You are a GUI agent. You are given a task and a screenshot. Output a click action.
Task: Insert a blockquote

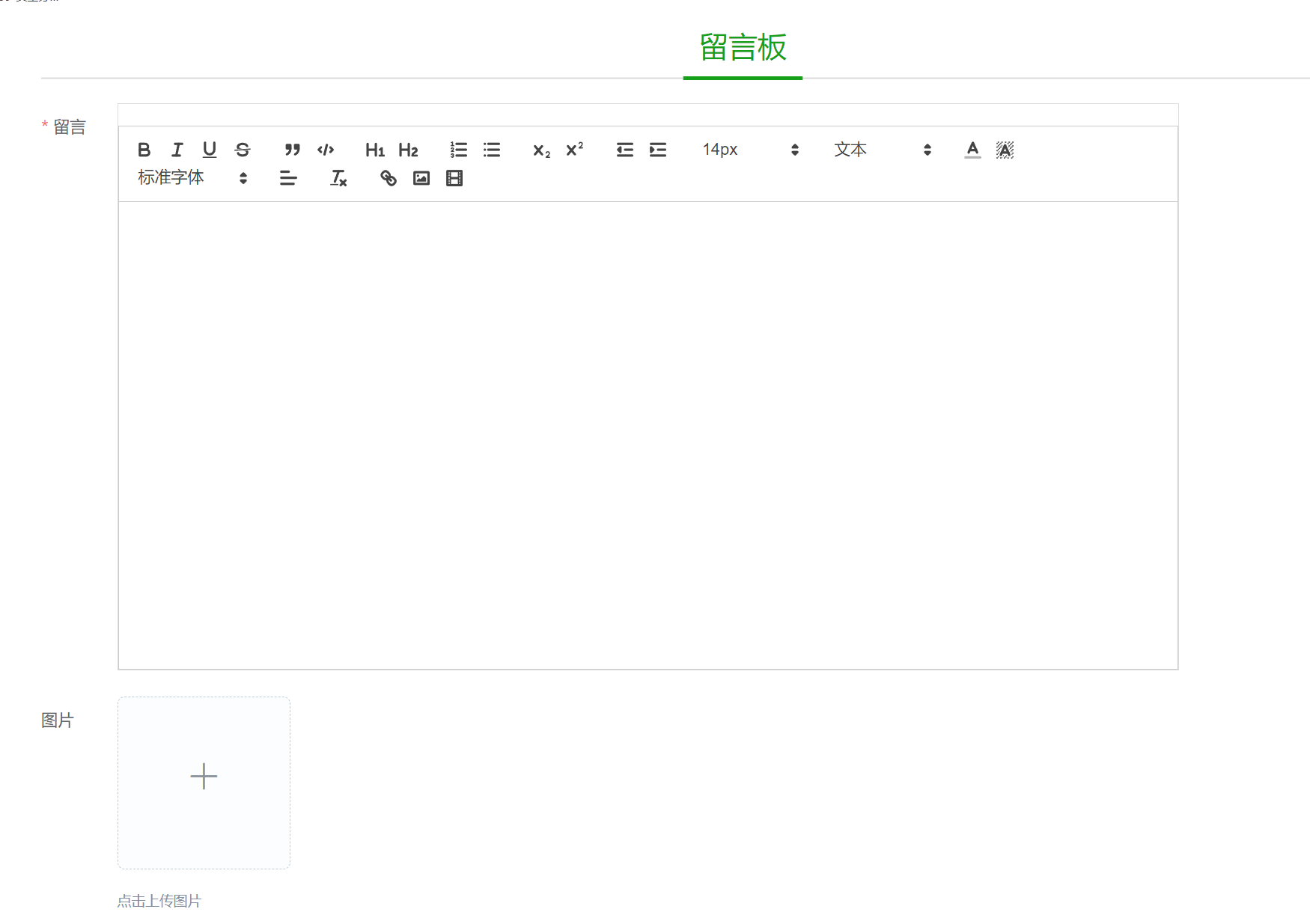click(292, 150)
